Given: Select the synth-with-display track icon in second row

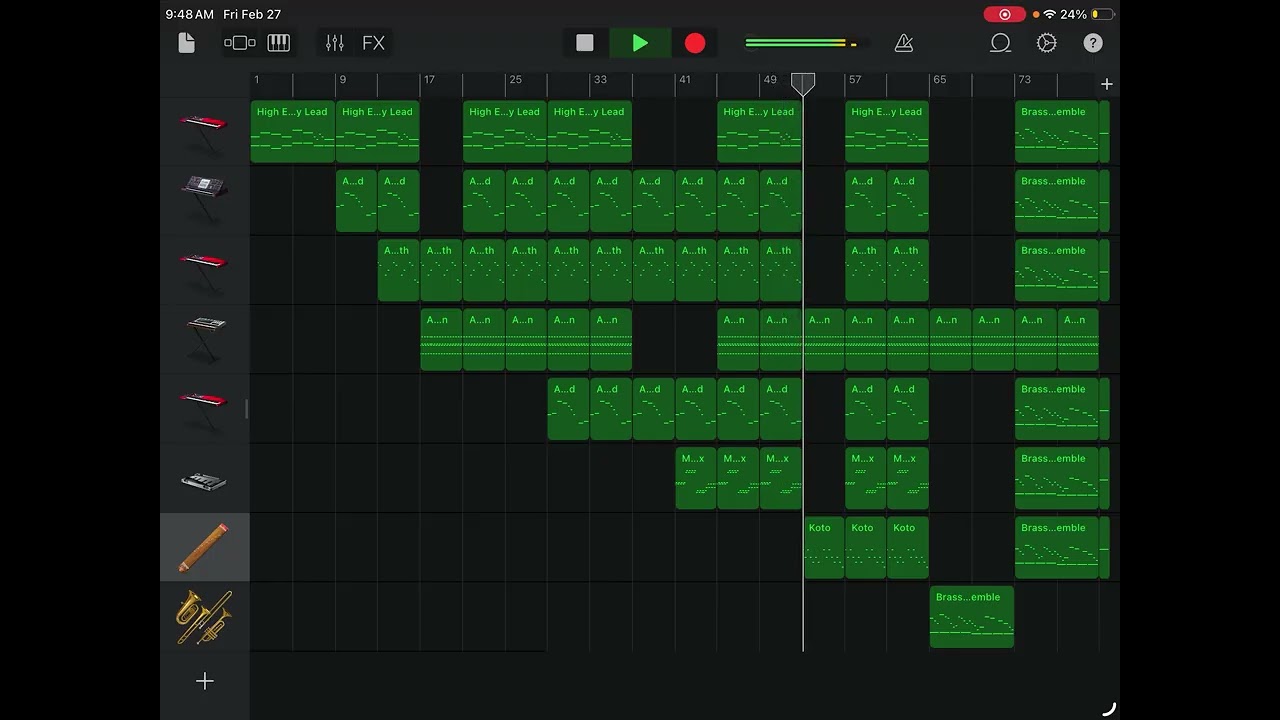Looking at the screenshot, I should [x=204, y=201].
